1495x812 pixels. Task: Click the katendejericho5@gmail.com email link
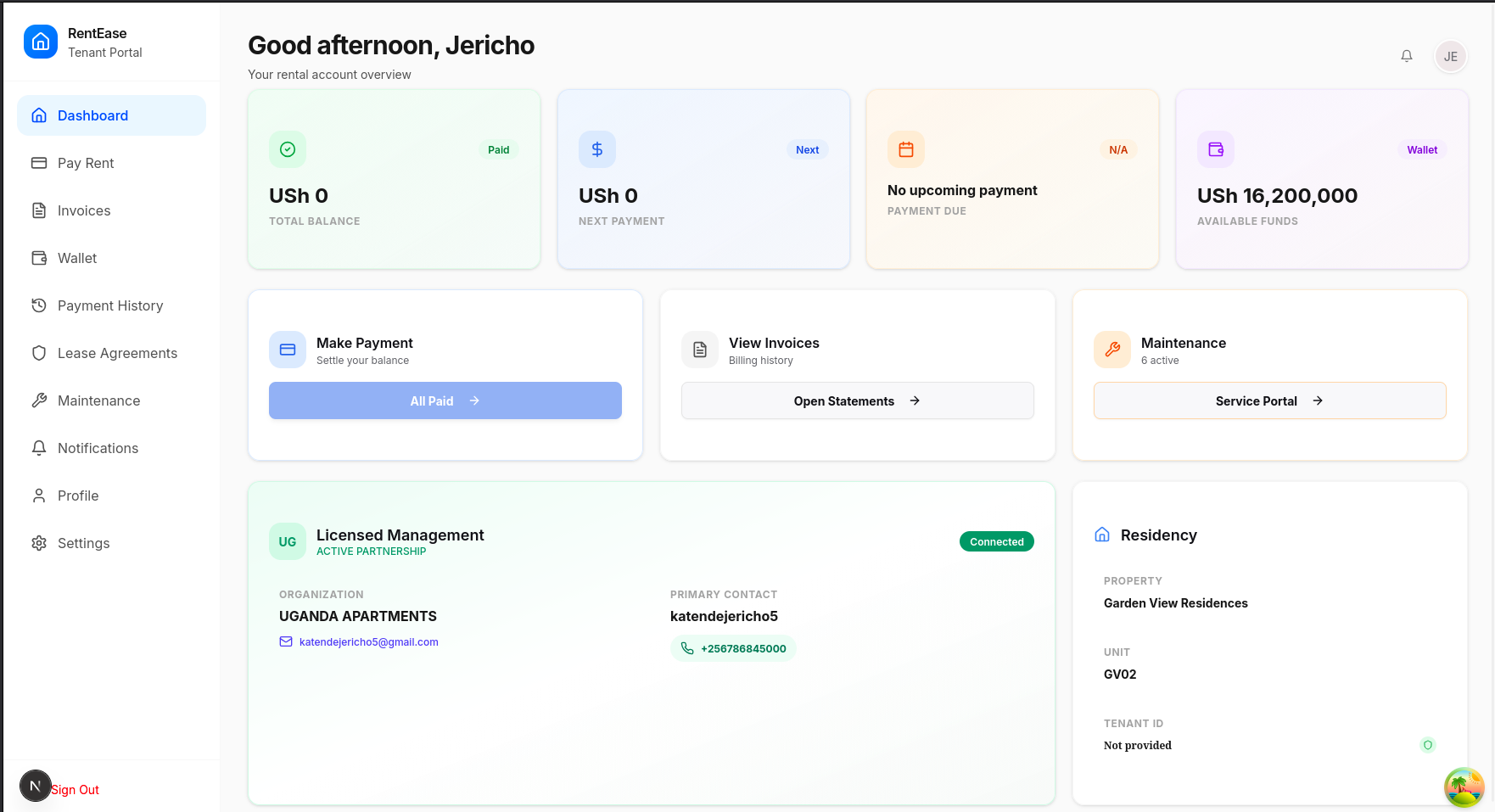368,642
